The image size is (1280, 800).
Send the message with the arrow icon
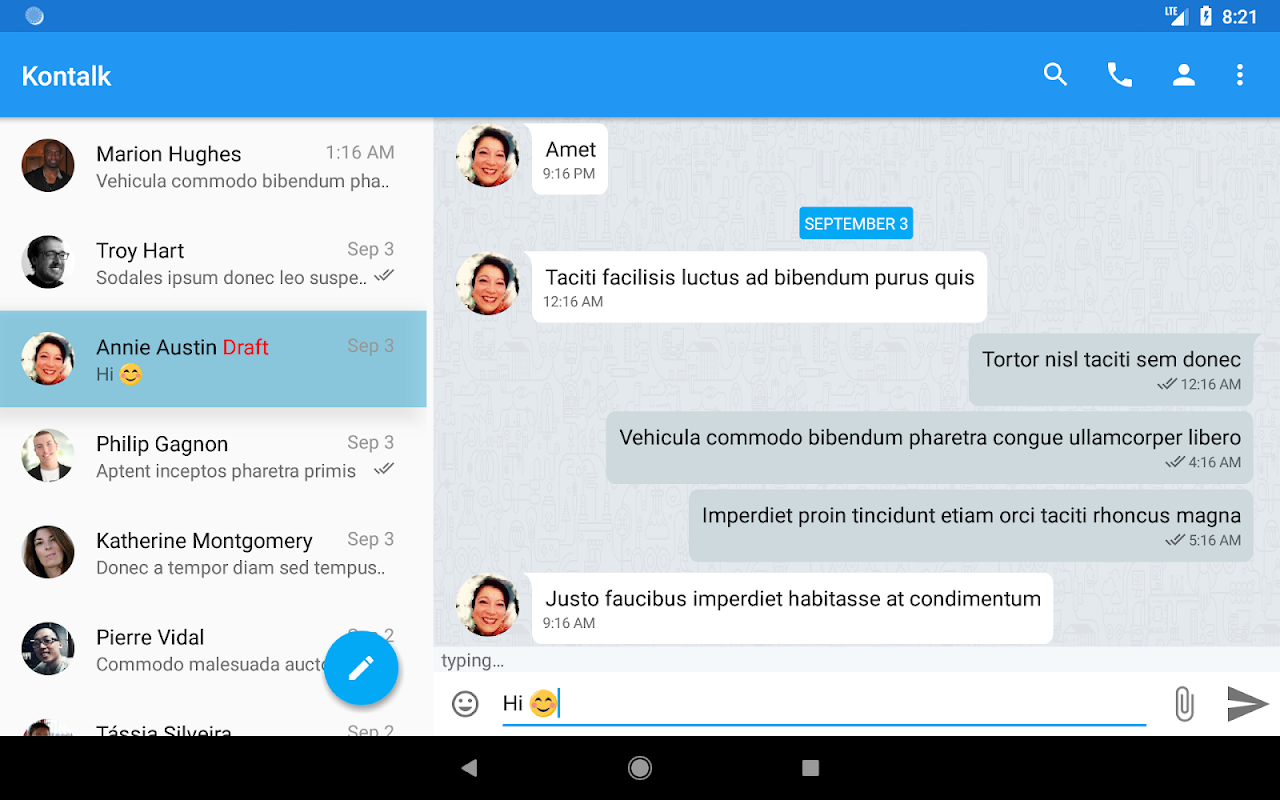tap(1248, 704)
